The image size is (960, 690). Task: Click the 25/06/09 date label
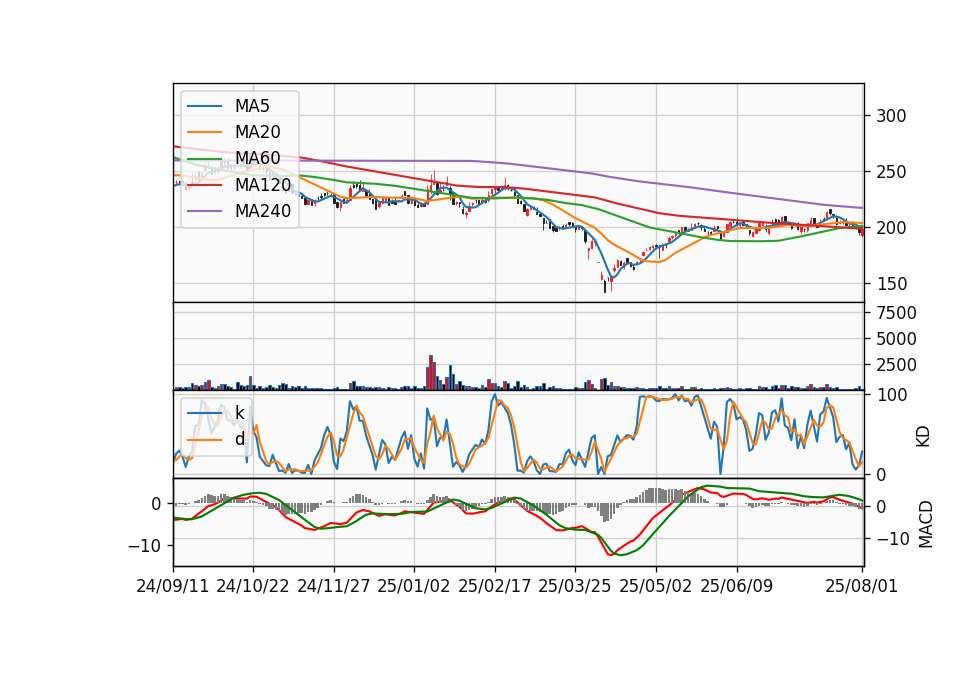click(x=737, y=586)
